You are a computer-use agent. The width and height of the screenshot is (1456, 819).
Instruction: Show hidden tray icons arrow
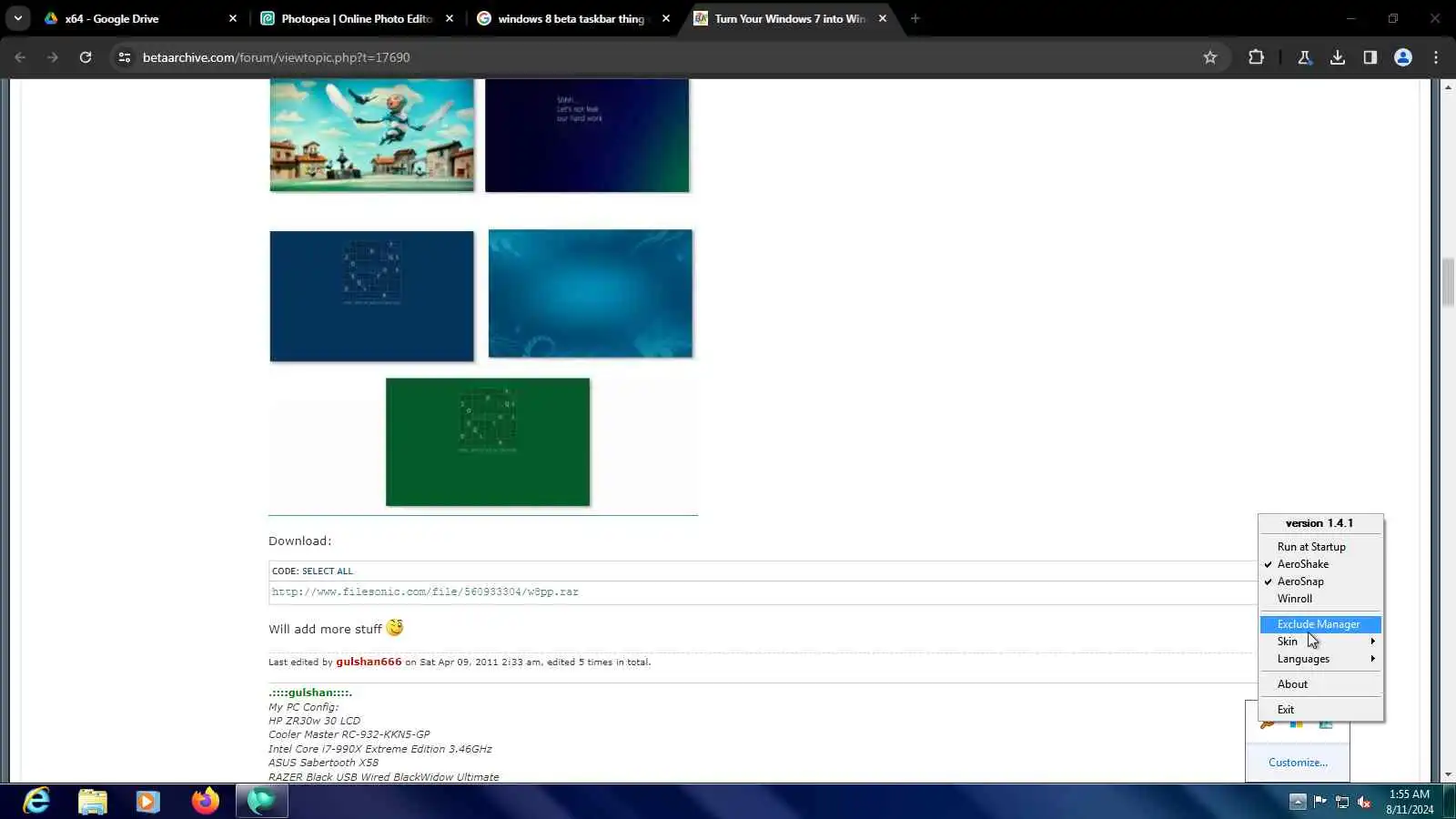1298,802
